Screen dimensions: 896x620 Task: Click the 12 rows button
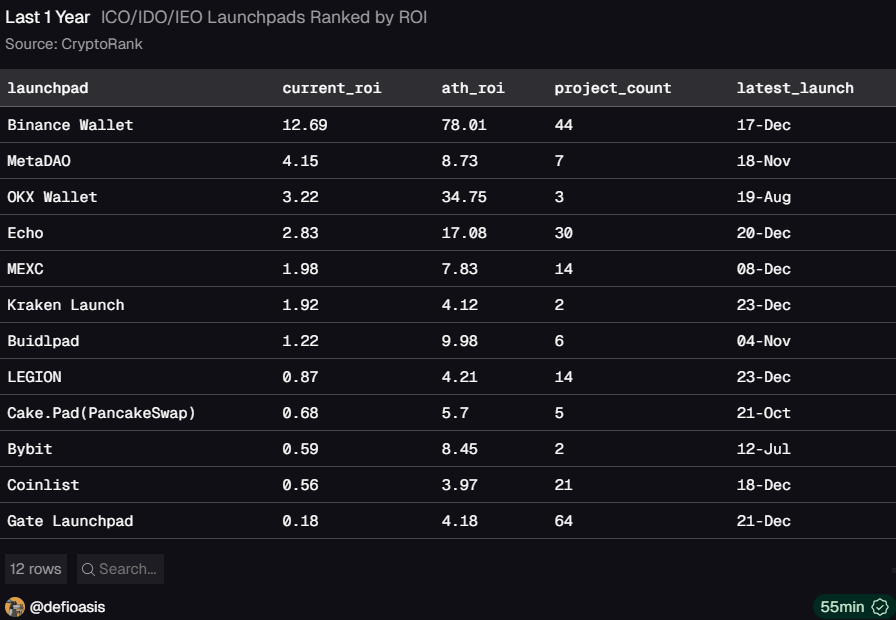click(35, 569)
